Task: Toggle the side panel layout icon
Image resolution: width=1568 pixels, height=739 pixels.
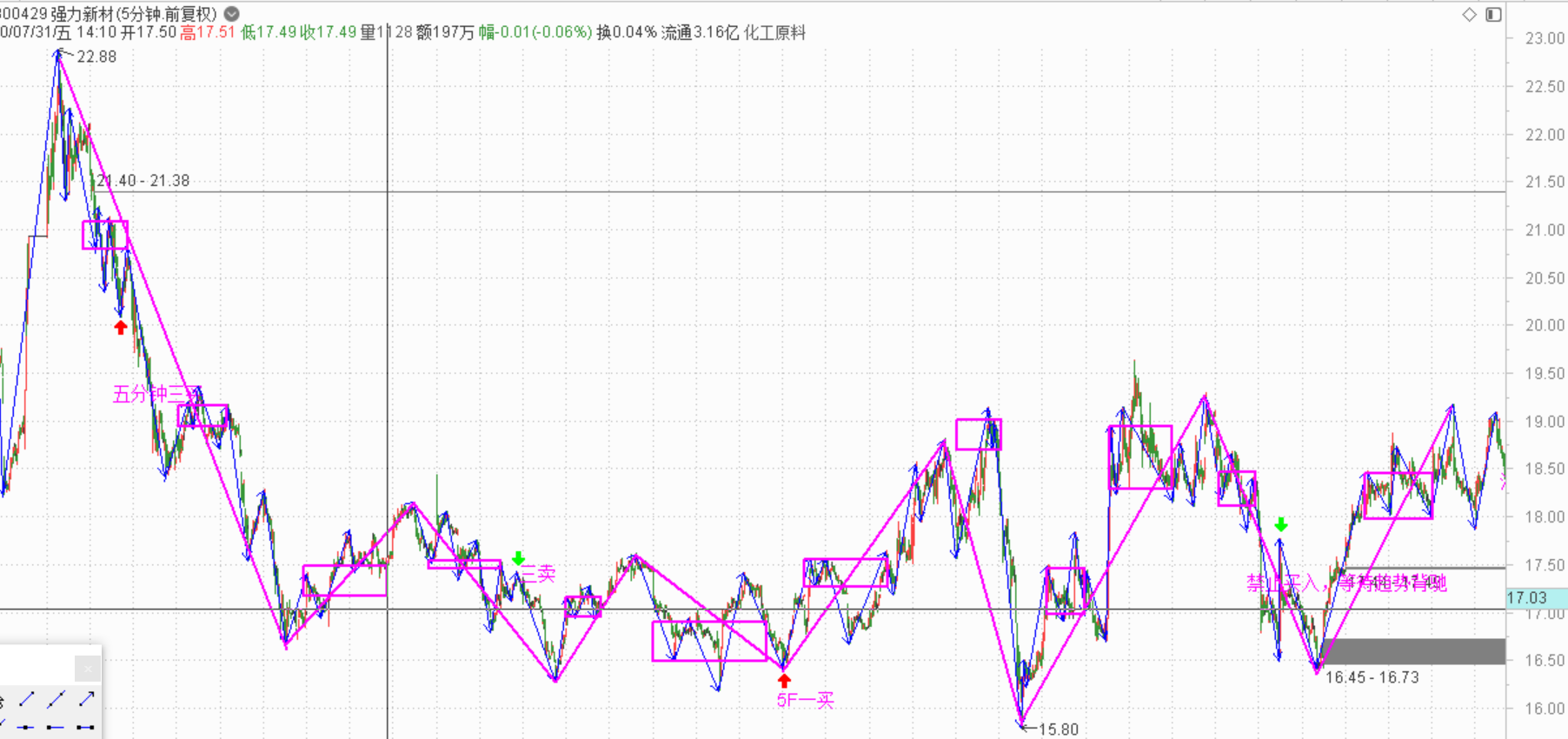Action: pos(1493,14)
